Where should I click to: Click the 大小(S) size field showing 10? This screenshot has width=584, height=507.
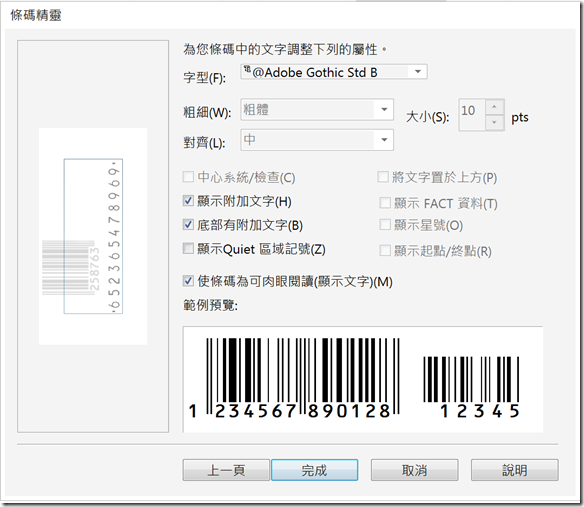(x=472, y=115)
